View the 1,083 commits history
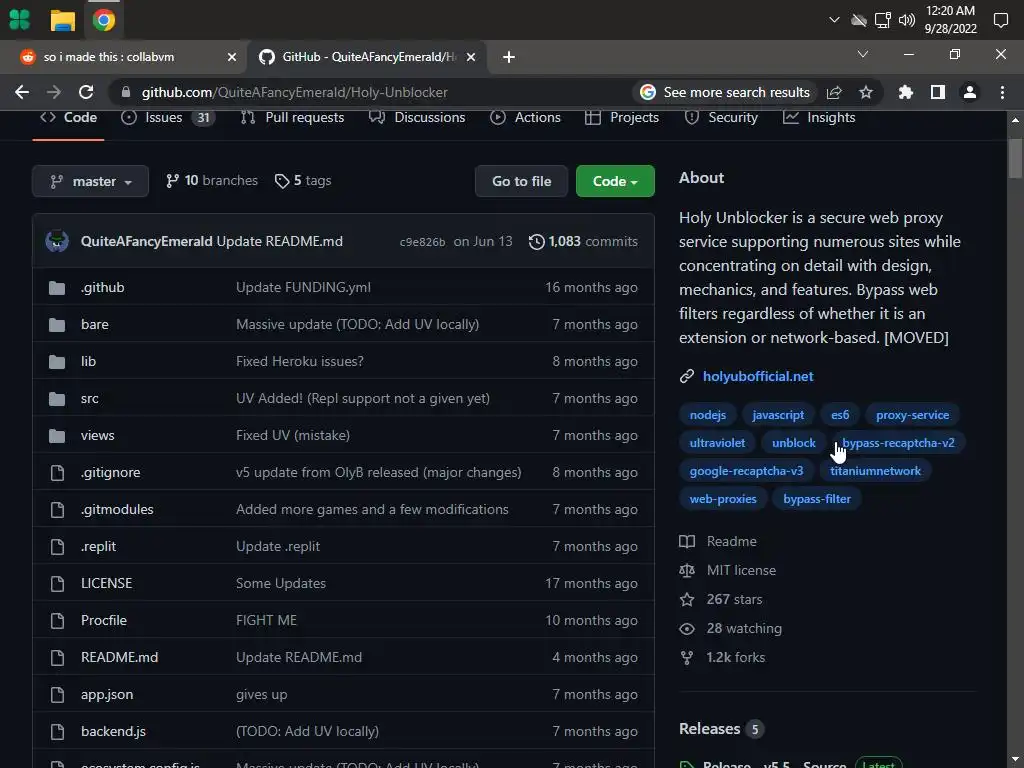The height and width of the screenshot is (768, 1024). [583, 242]
